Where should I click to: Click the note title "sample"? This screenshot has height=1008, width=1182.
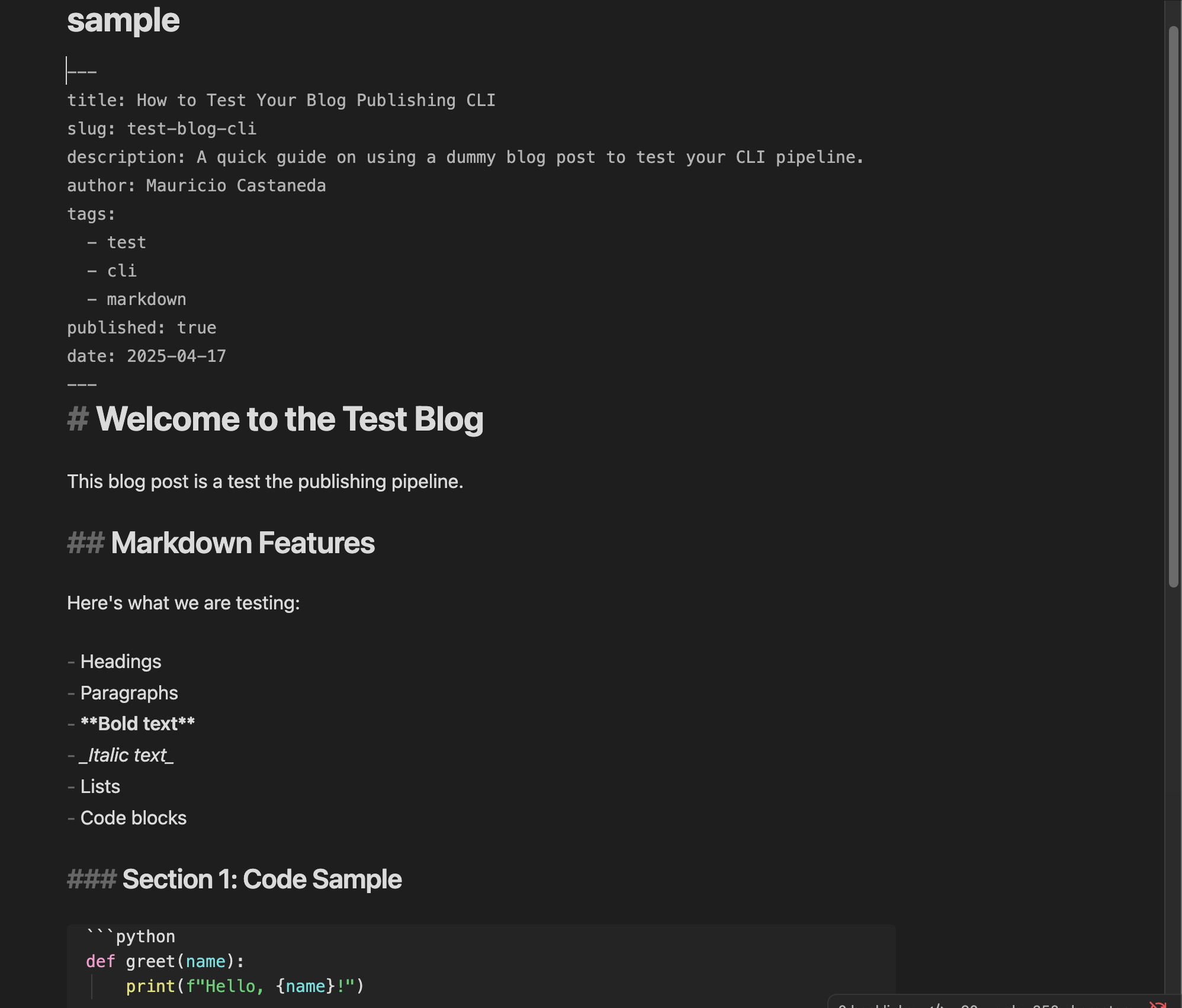[123, 21]
